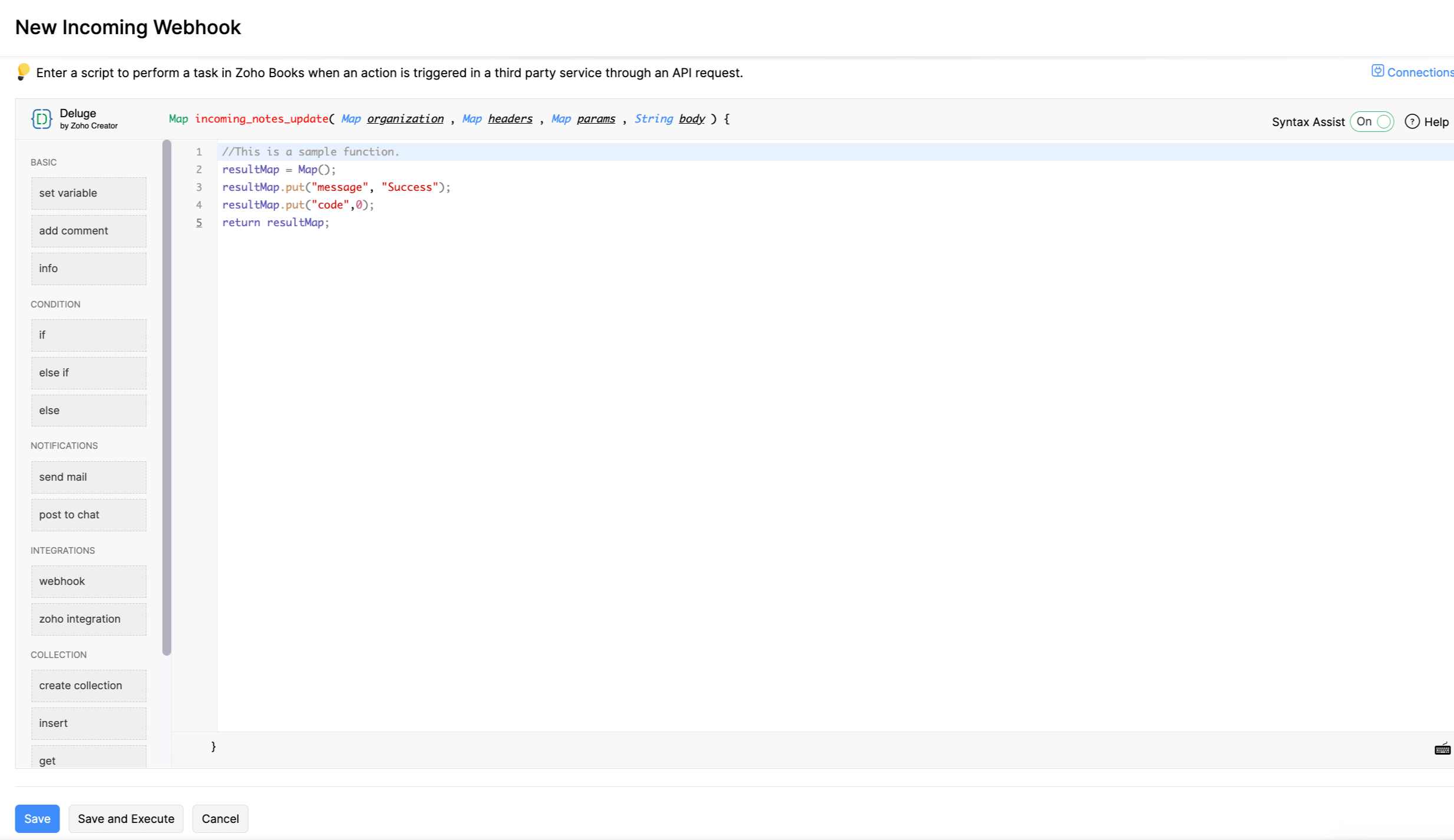1454x840 pixels.
Task: Click the Cancel button
Action: pos(220,818)
